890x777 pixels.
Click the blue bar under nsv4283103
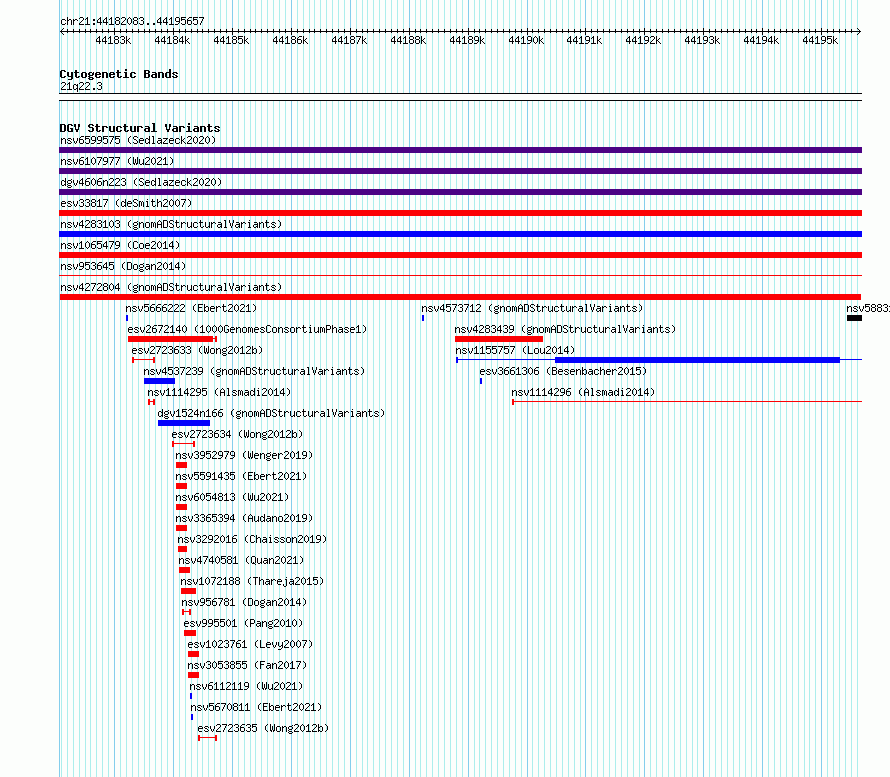pos(460,234)
